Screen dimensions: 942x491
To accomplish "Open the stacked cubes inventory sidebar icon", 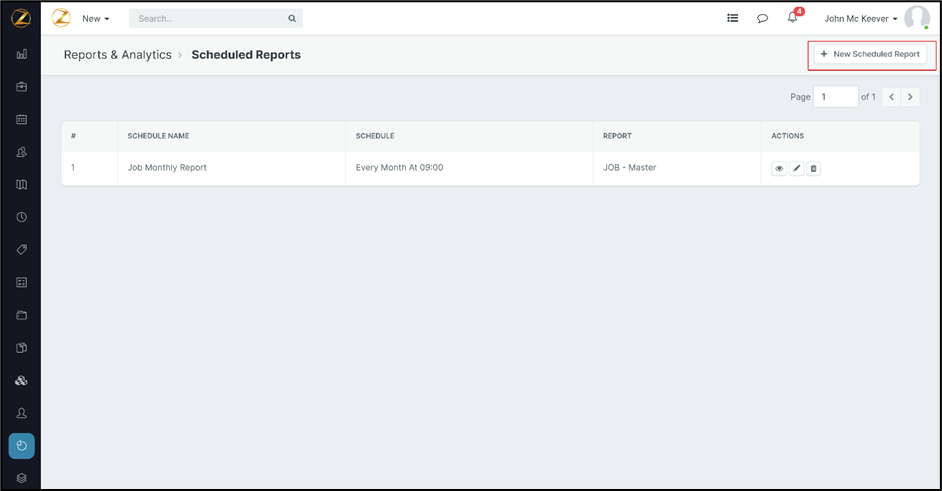I will (x=22, y=380).
